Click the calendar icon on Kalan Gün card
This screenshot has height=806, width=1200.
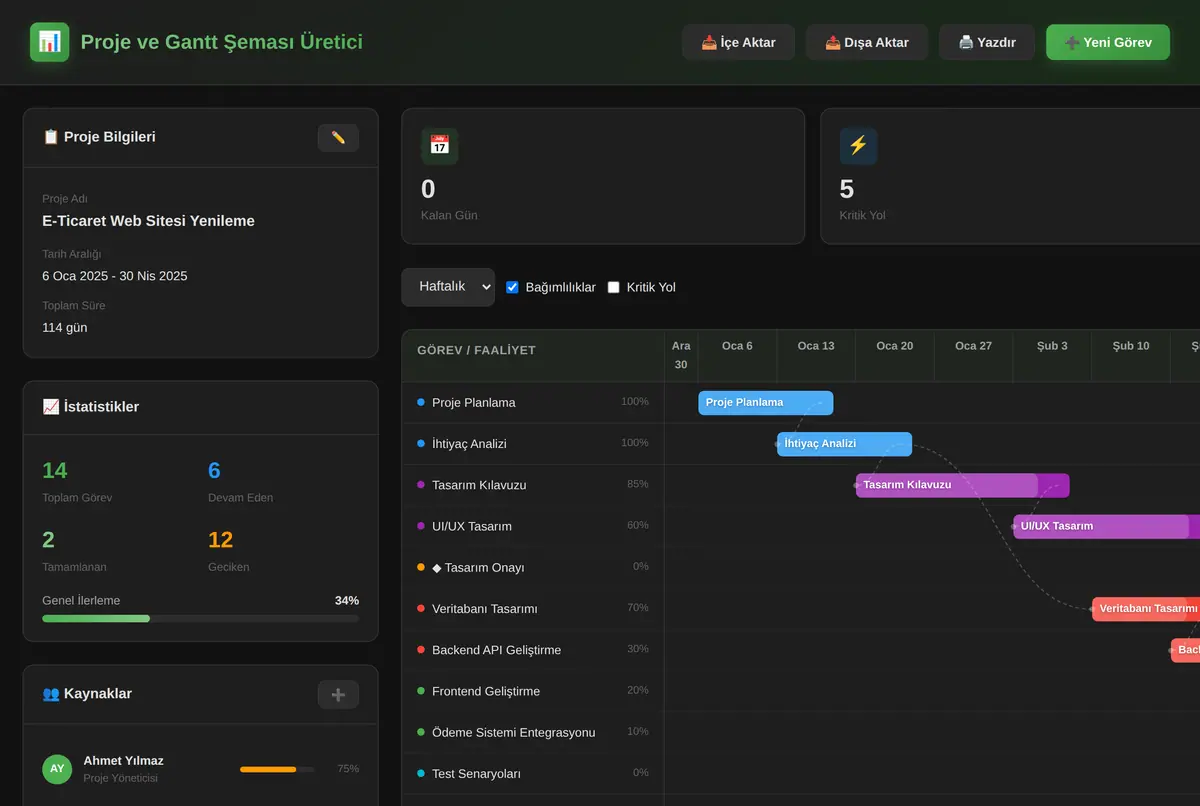point(440,146)
